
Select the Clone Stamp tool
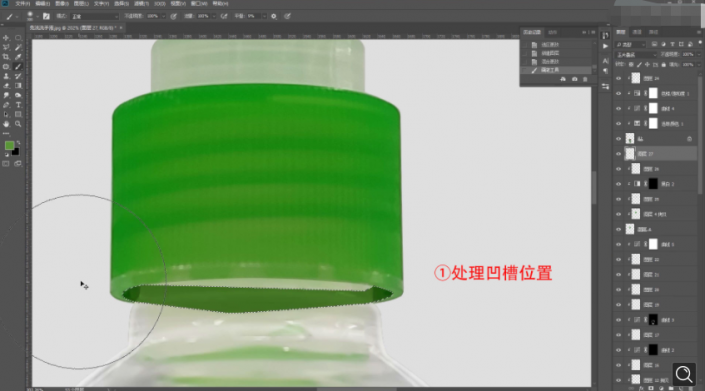pos(6,76)
